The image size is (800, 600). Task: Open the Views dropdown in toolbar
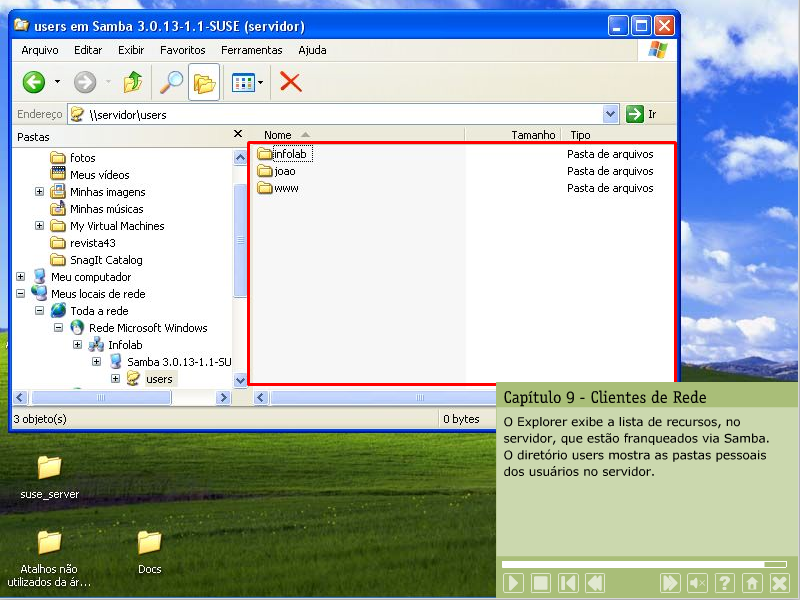pos(247,82)
